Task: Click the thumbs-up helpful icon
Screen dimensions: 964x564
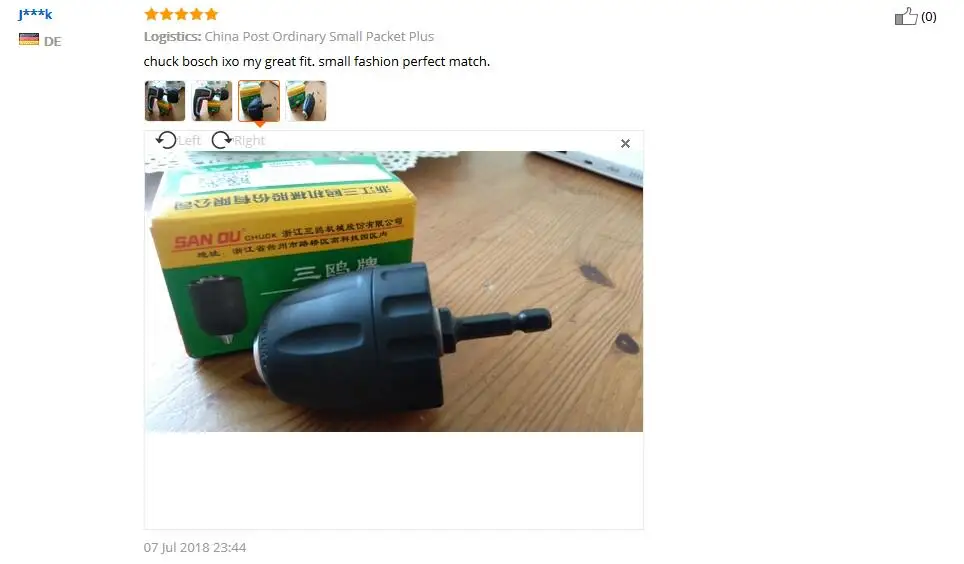Action: 906,16
